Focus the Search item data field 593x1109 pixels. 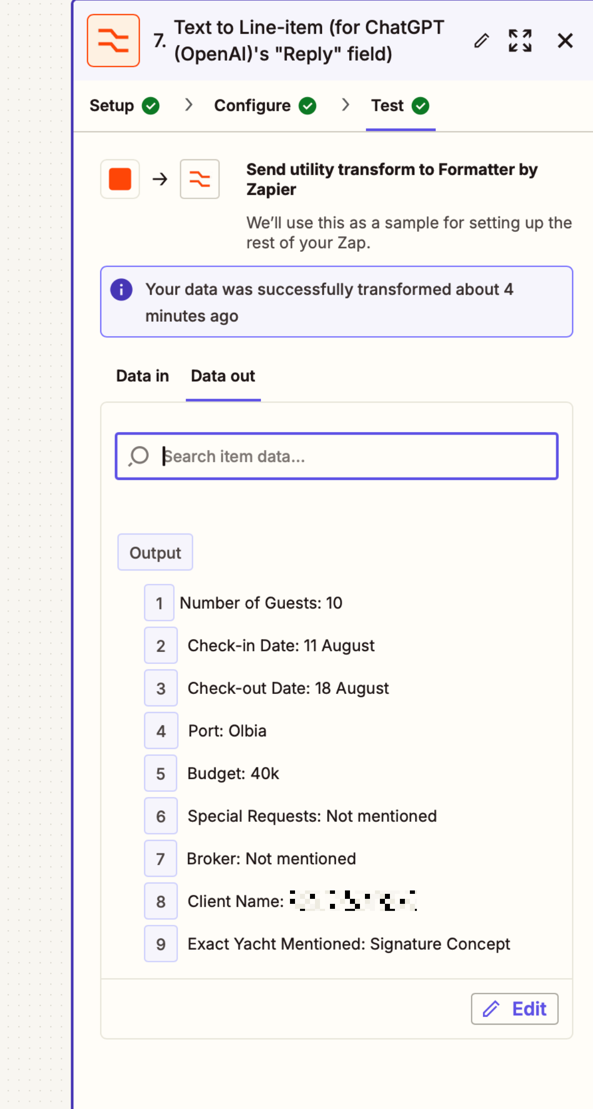pos(337,456)
